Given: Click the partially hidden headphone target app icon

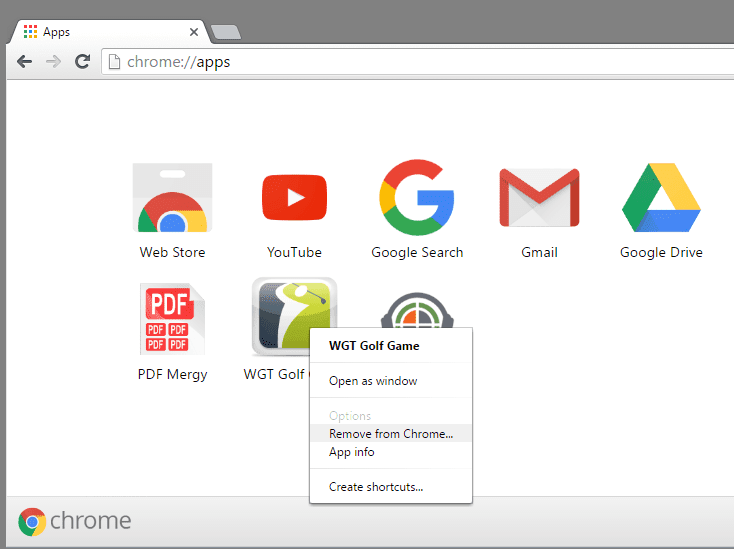Looking at the screenshot, I should (417, 310).
